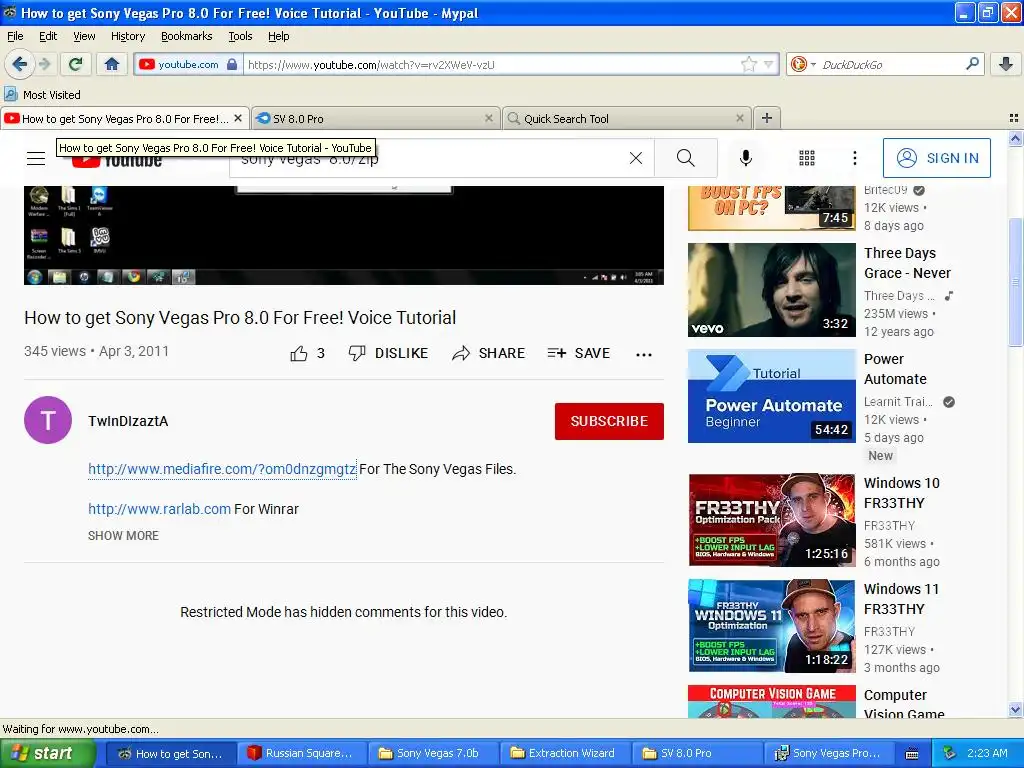Click the search bar magnifier icon

[x=972, y=63]
